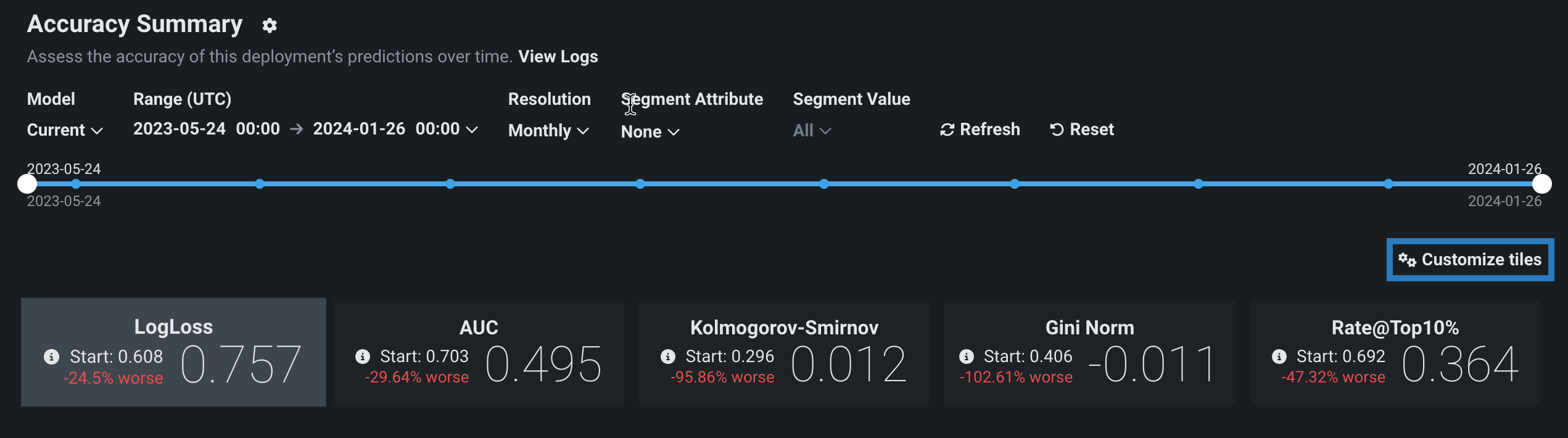Viewport: 1568px width, 438px height.
Task: Open the Segment Value All dropdown
Action: pos(812,131)
